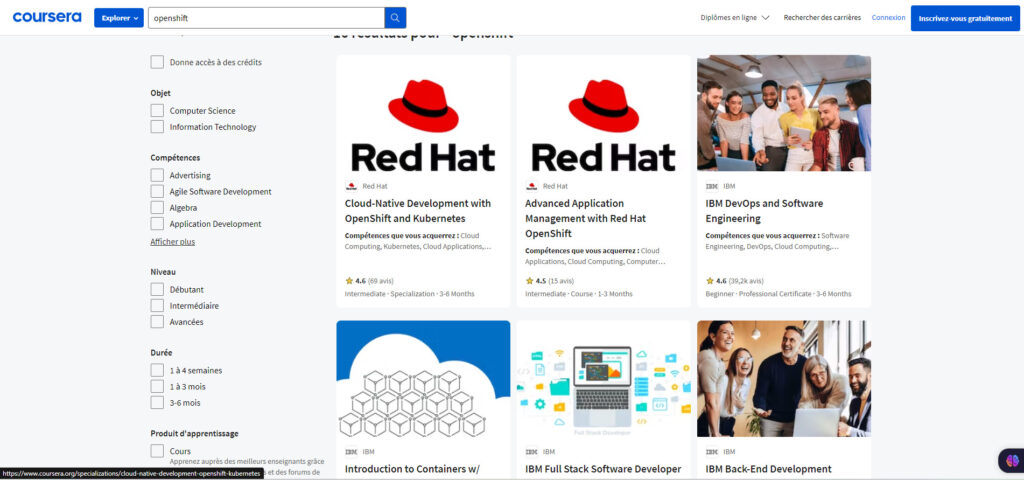1024x480 pixels.
Task: Click IBM logo on Introduction to Containers card
Action: pyautogui.click(x=351, y=451)
